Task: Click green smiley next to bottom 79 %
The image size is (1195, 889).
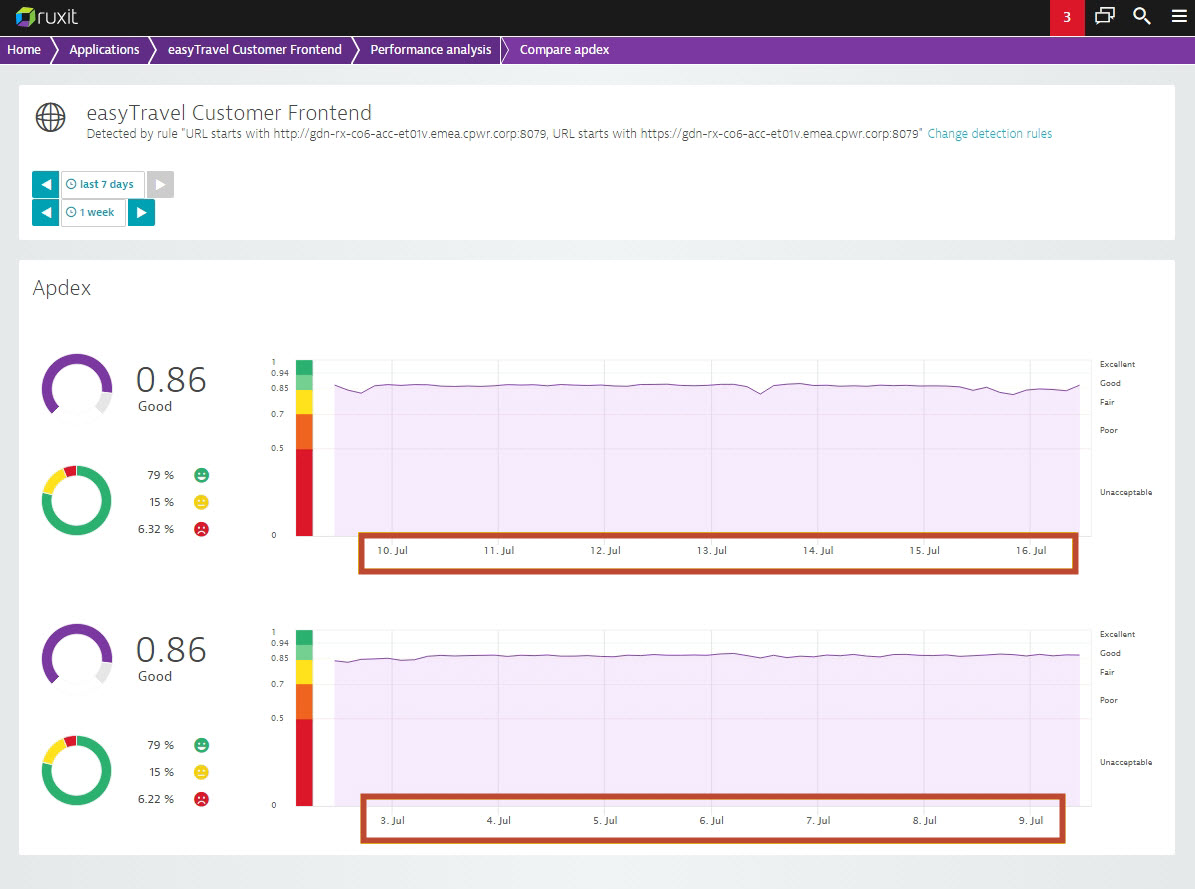Action: click(x=201, y=745)
